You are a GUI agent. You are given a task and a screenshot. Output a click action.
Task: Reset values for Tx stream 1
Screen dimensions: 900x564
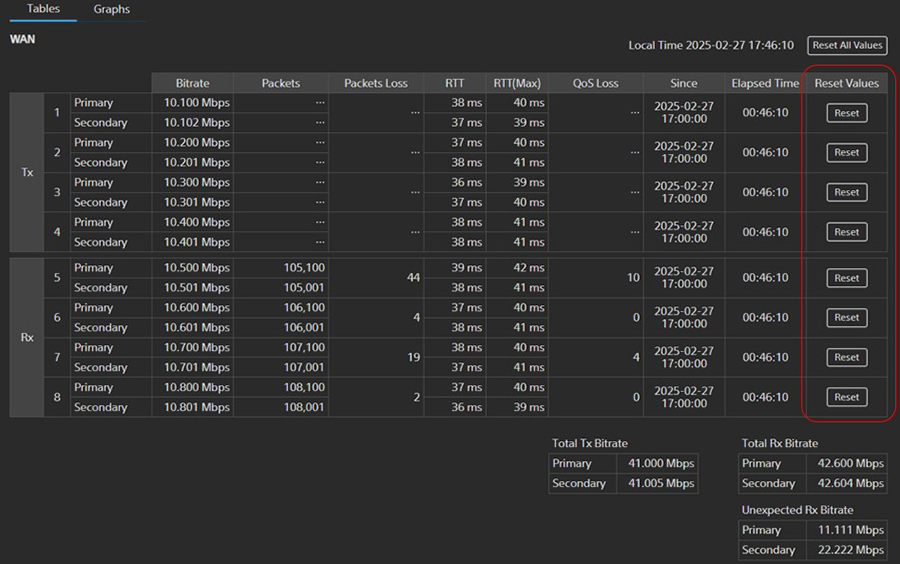847,113
